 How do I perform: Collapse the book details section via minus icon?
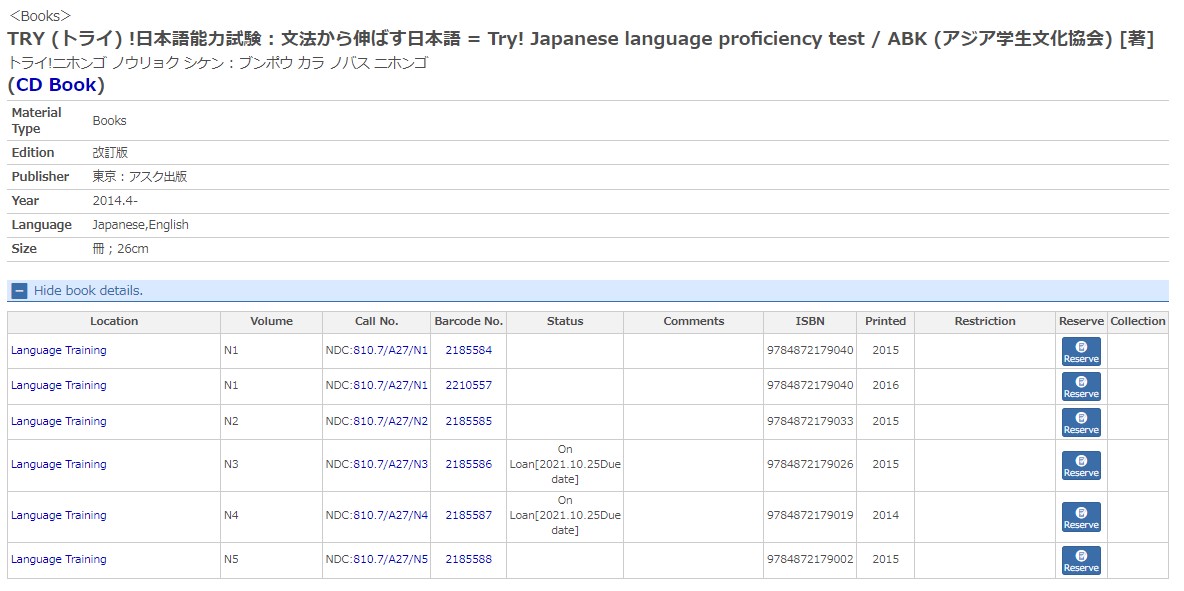tap(20, 291)
